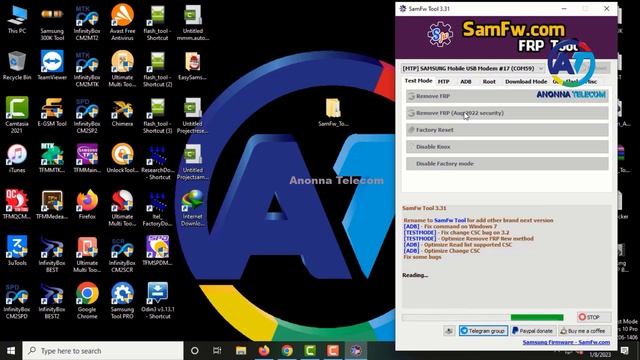Open the Telegram group link button

coord(483,331)
